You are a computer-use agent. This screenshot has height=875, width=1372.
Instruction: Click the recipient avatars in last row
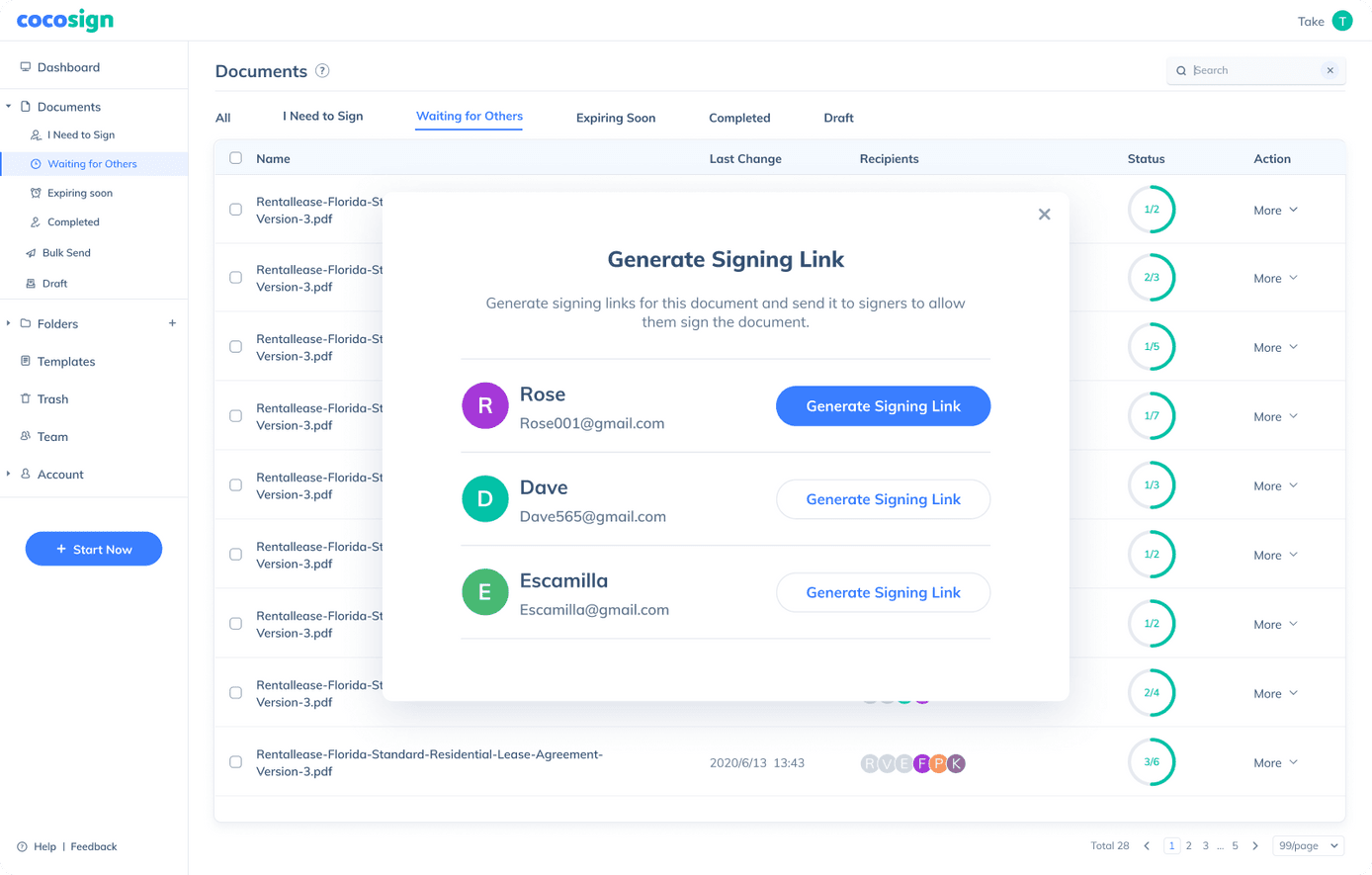[912, 763]
